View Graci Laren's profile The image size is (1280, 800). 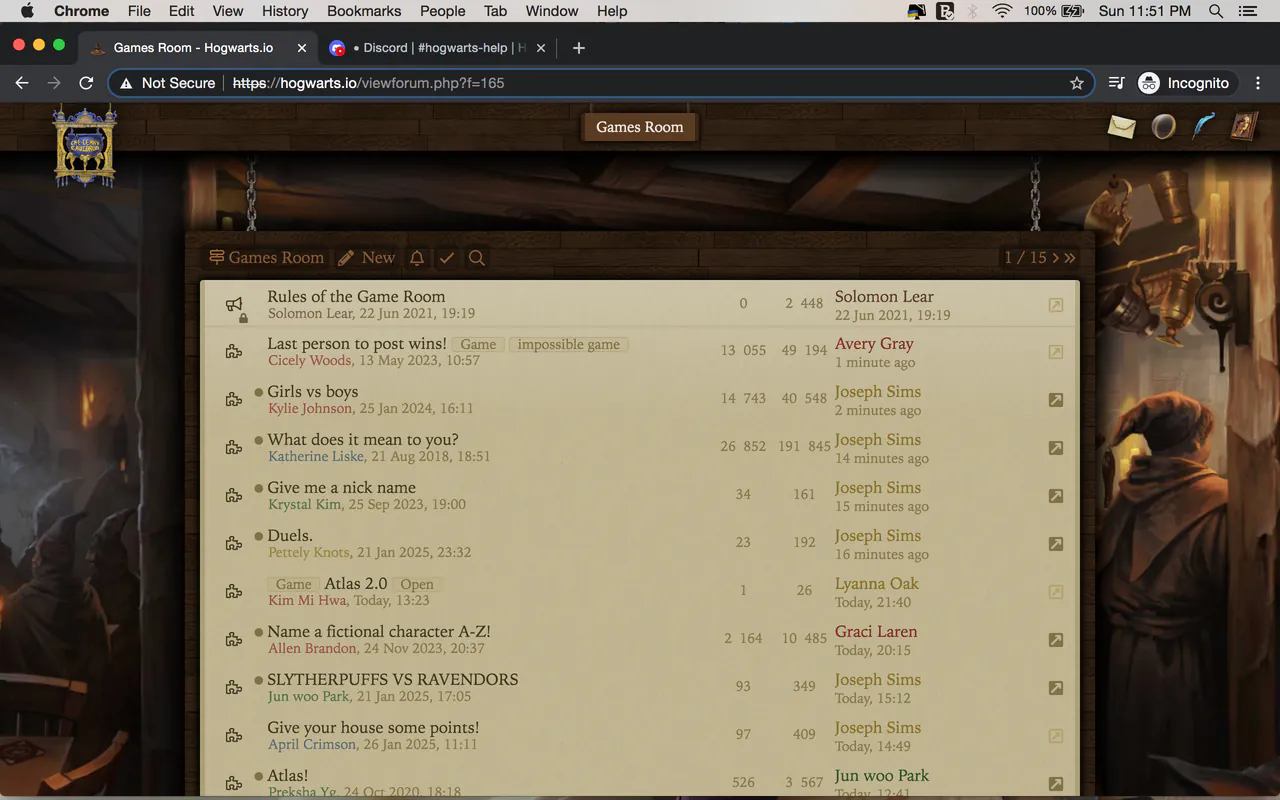point(876,632)
